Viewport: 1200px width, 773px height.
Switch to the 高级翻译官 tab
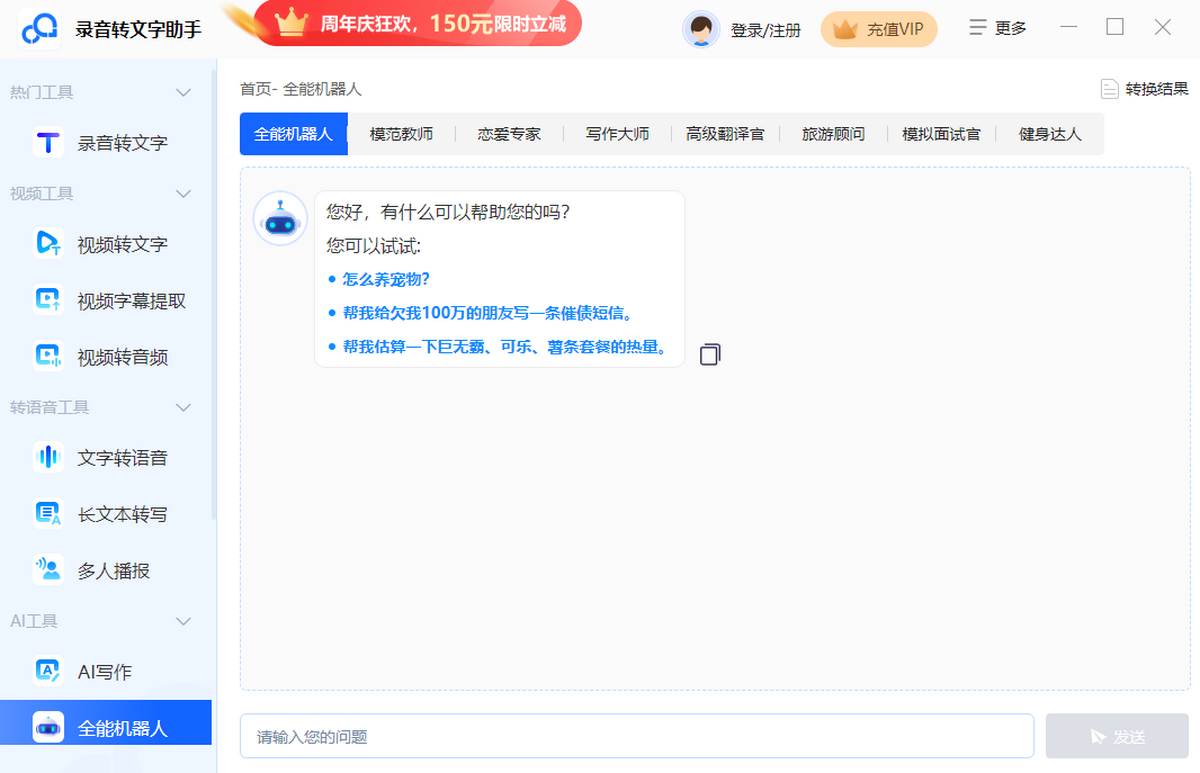[725, 133]
